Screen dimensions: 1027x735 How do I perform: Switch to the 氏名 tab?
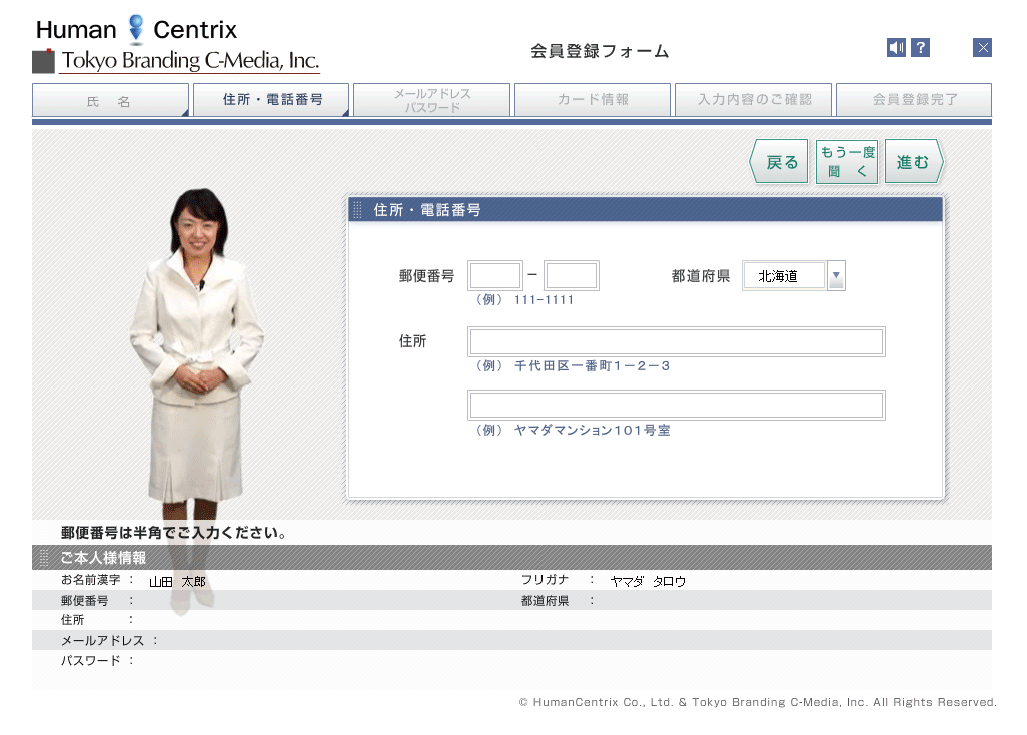(110, 100)
